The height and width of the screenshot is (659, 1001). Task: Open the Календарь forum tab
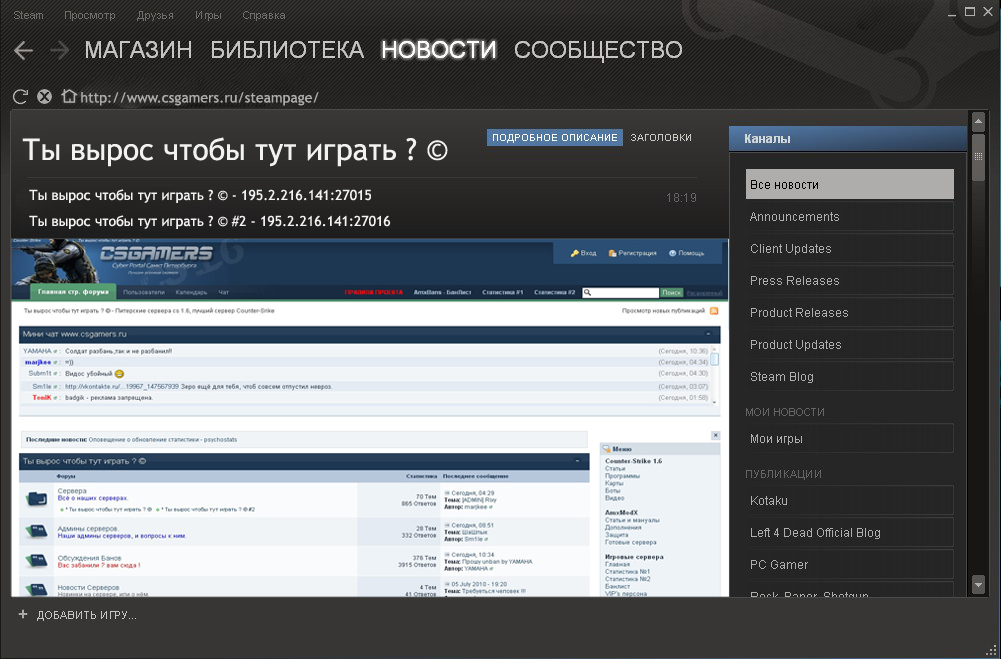pos(192,292)
